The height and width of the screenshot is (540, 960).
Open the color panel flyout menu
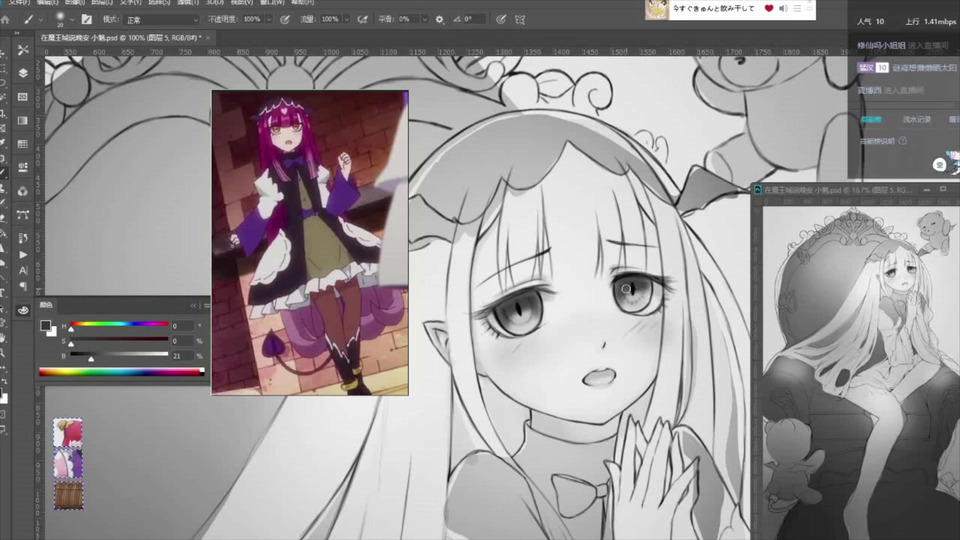click(x=206, y=305)
